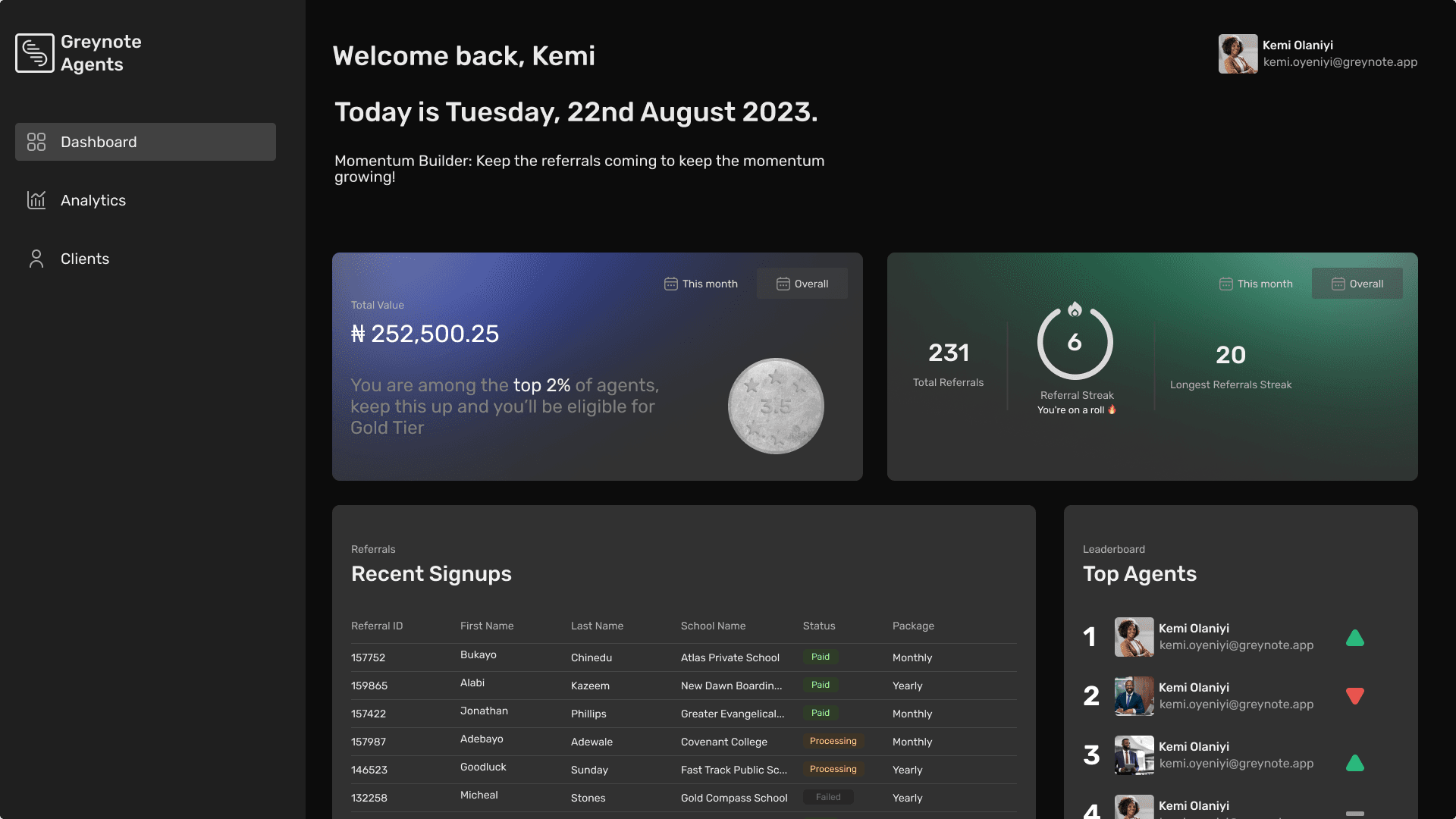Select Overall on the Total Value card
The image size is (1456, 819).
[x=802, y=284]
